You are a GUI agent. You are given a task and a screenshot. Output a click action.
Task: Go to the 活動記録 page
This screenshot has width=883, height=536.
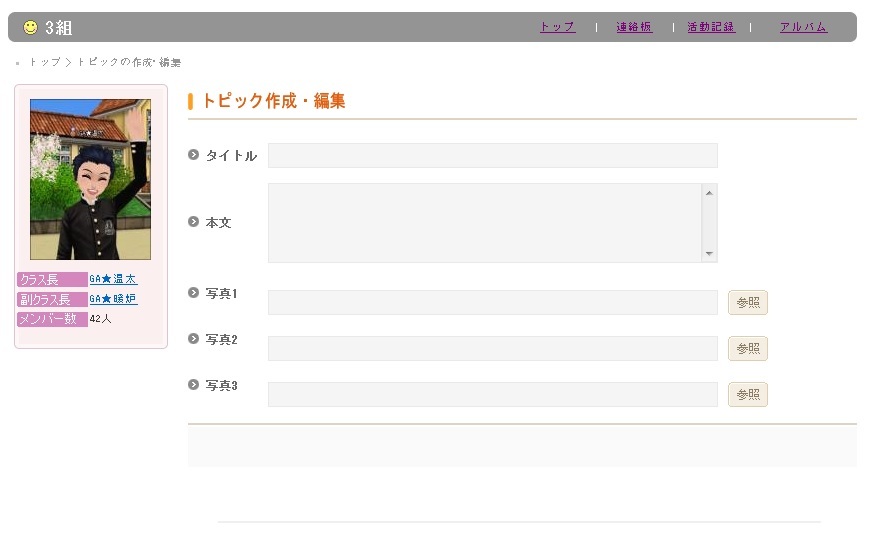pos(711,27)
